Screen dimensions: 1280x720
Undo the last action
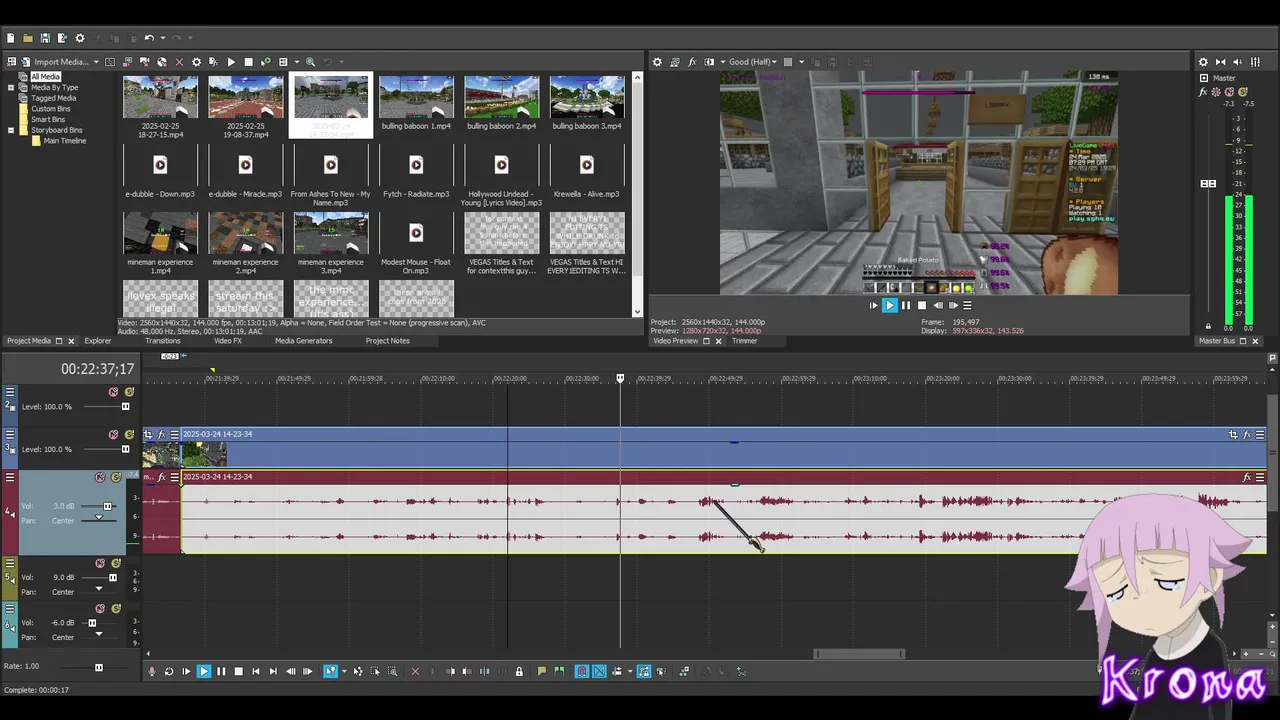point(148,38)
